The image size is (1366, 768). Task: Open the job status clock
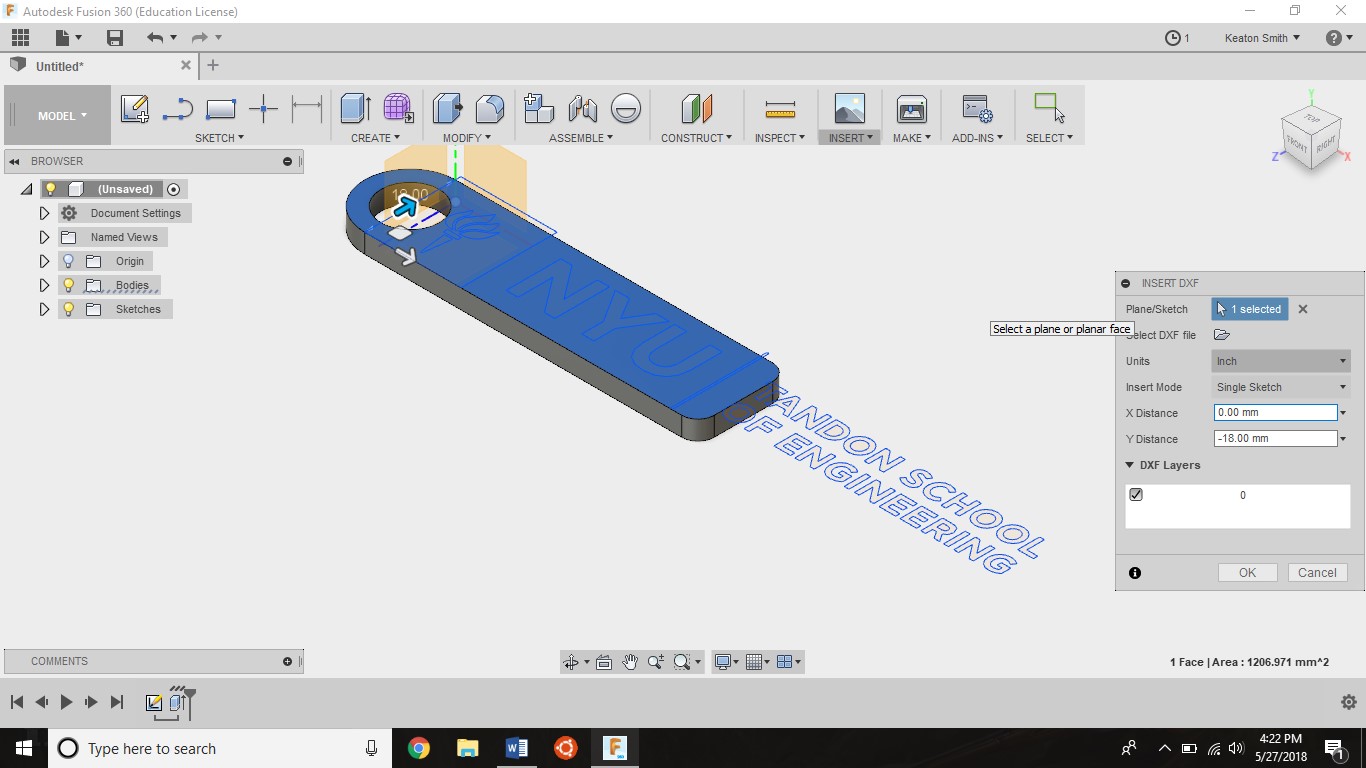pos(1173,38)
